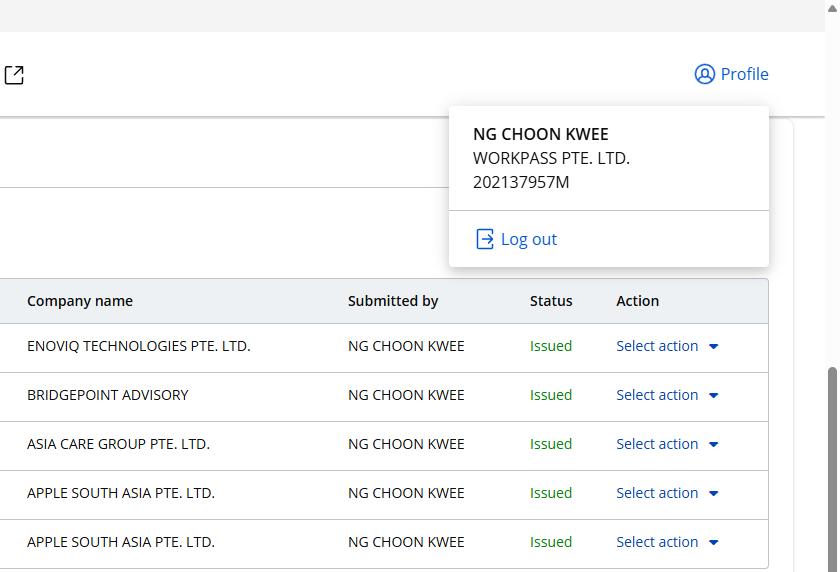
Task: Click the scrollbar up arrow at top right
Action: 831,8
